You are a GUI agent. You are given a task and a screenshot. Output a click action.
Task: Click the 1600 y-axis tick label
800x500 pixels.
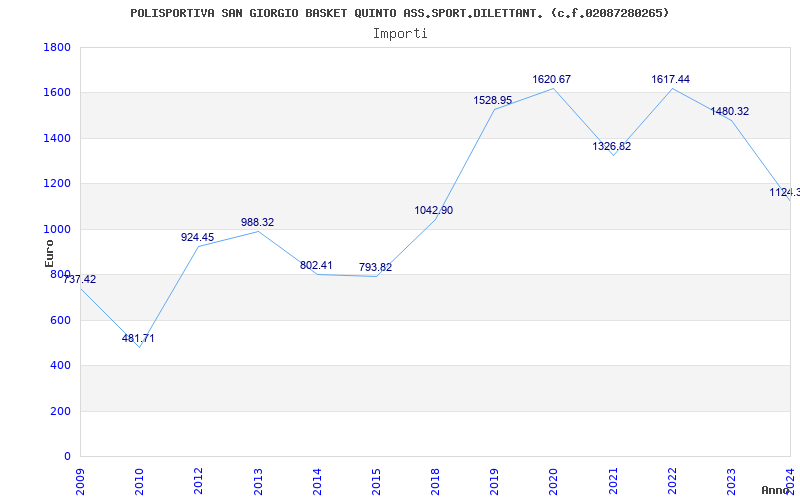coord(57,93)
